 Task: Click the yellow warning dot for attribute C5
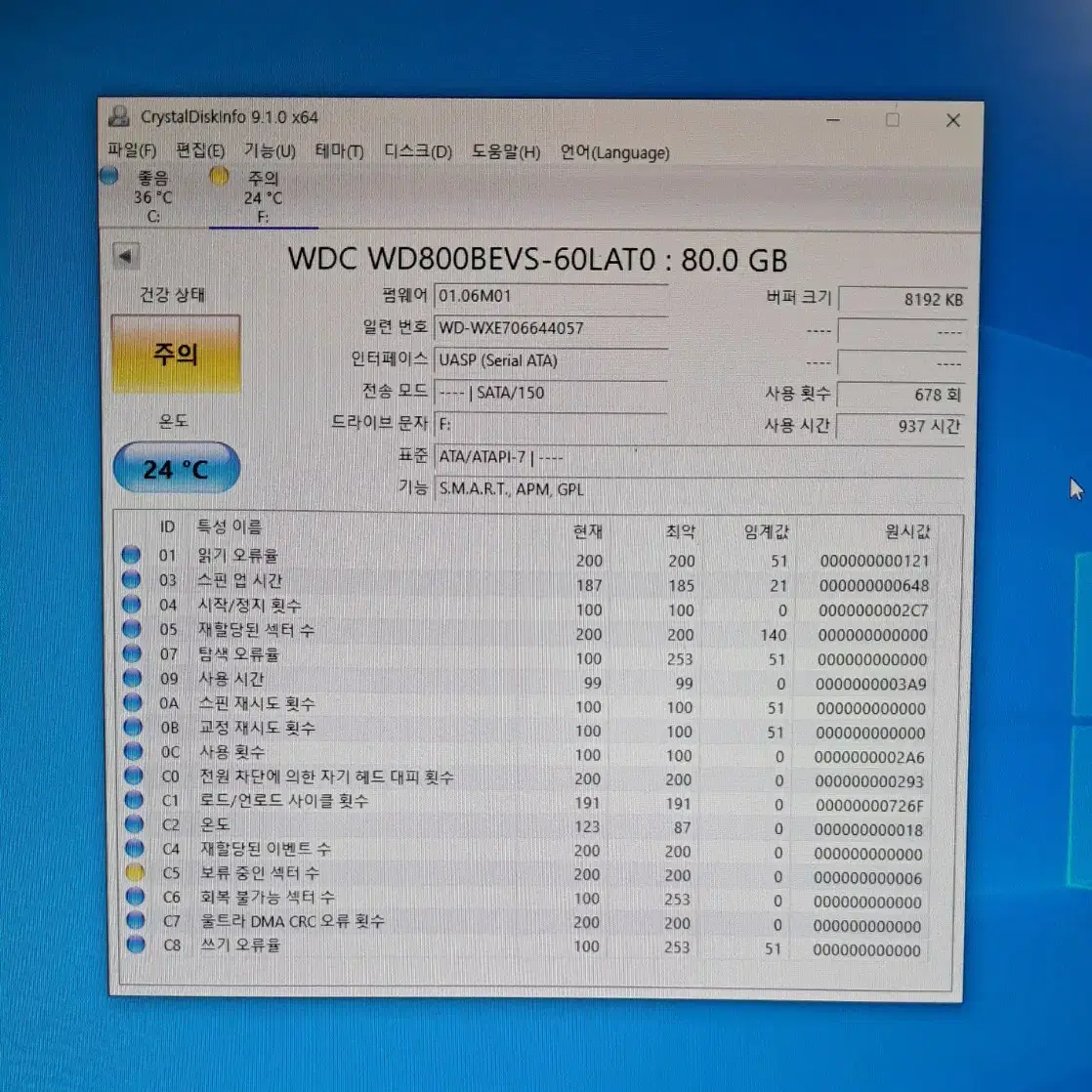coord(135,872)
